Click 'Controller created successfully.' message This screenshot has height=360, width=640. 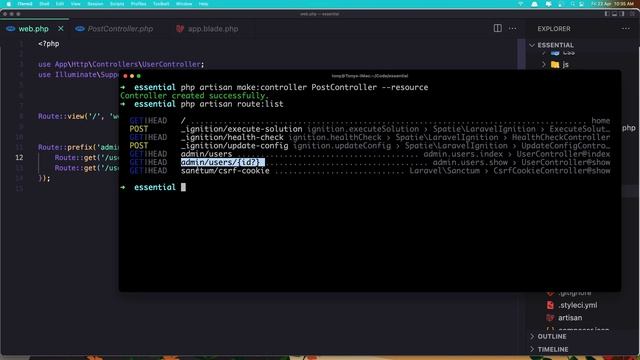pyautogui.click(x=195, y=96)
